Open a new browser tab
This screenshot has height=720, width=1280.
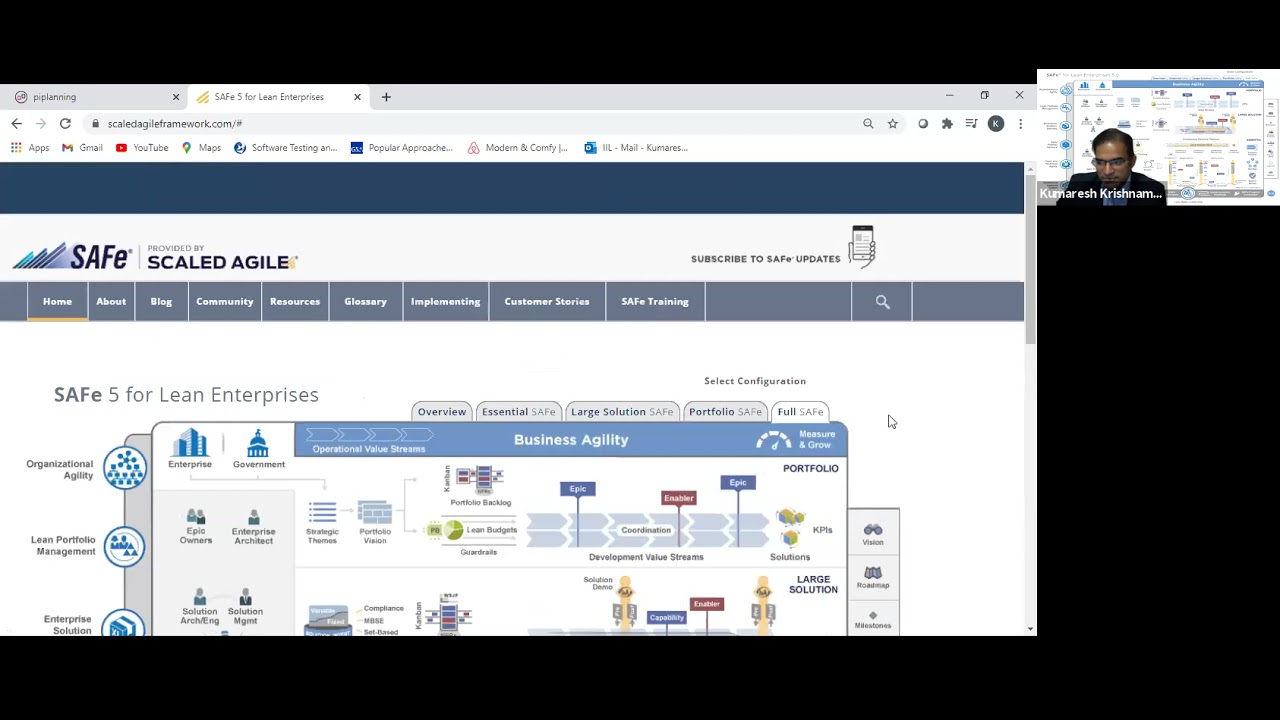[386, 97]
